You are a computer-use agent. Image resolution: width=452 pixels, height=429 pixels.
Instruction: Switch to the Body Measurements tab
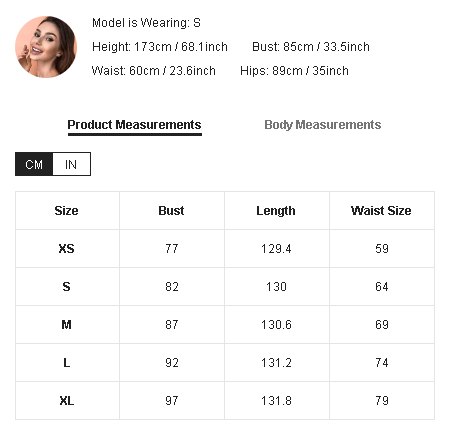[x=322, y=125]
